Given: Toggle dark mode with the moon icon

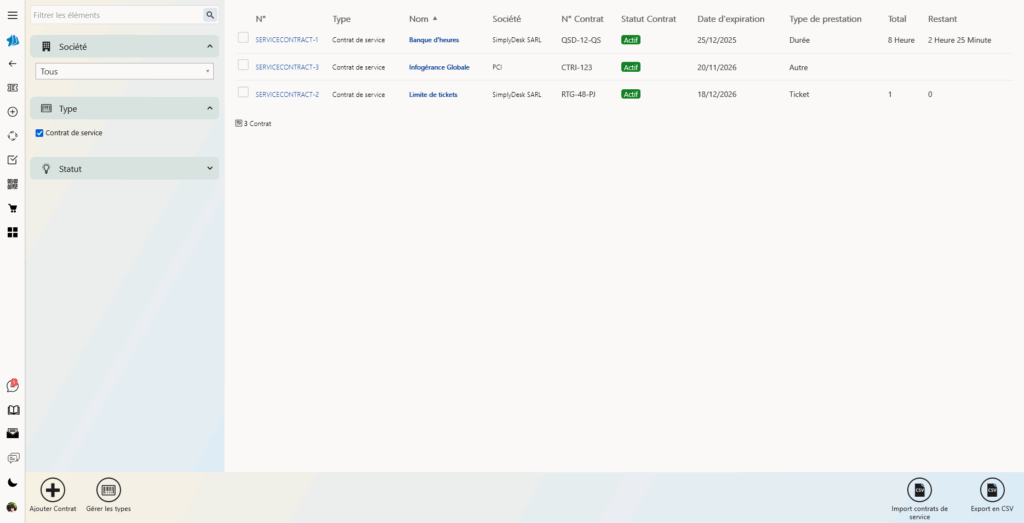Looking at the screenshot, I should point(12,482).
